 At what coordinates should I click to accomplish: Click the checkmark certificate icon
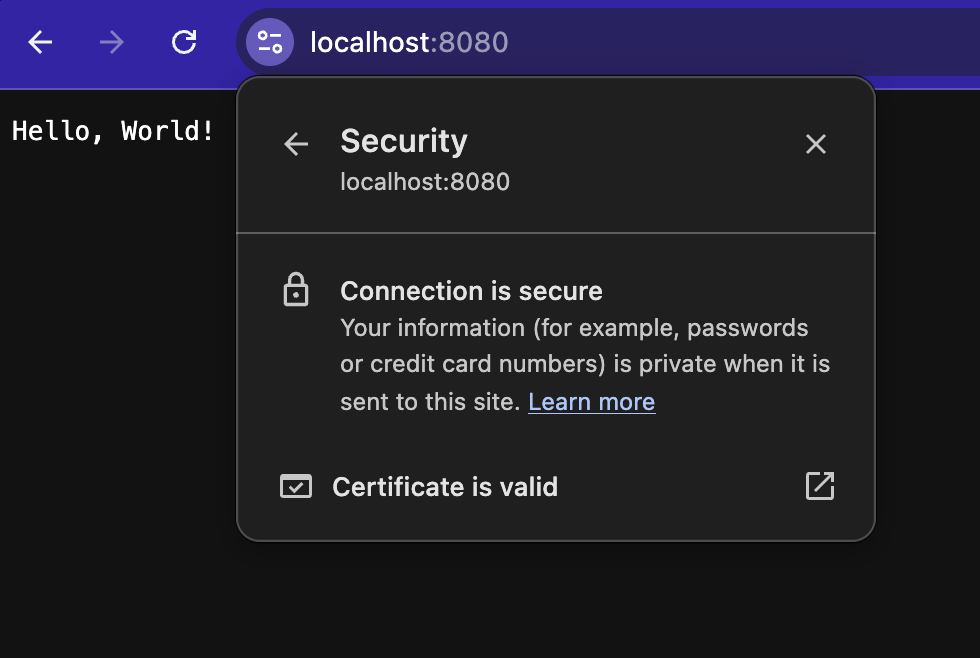coord(296,486)
